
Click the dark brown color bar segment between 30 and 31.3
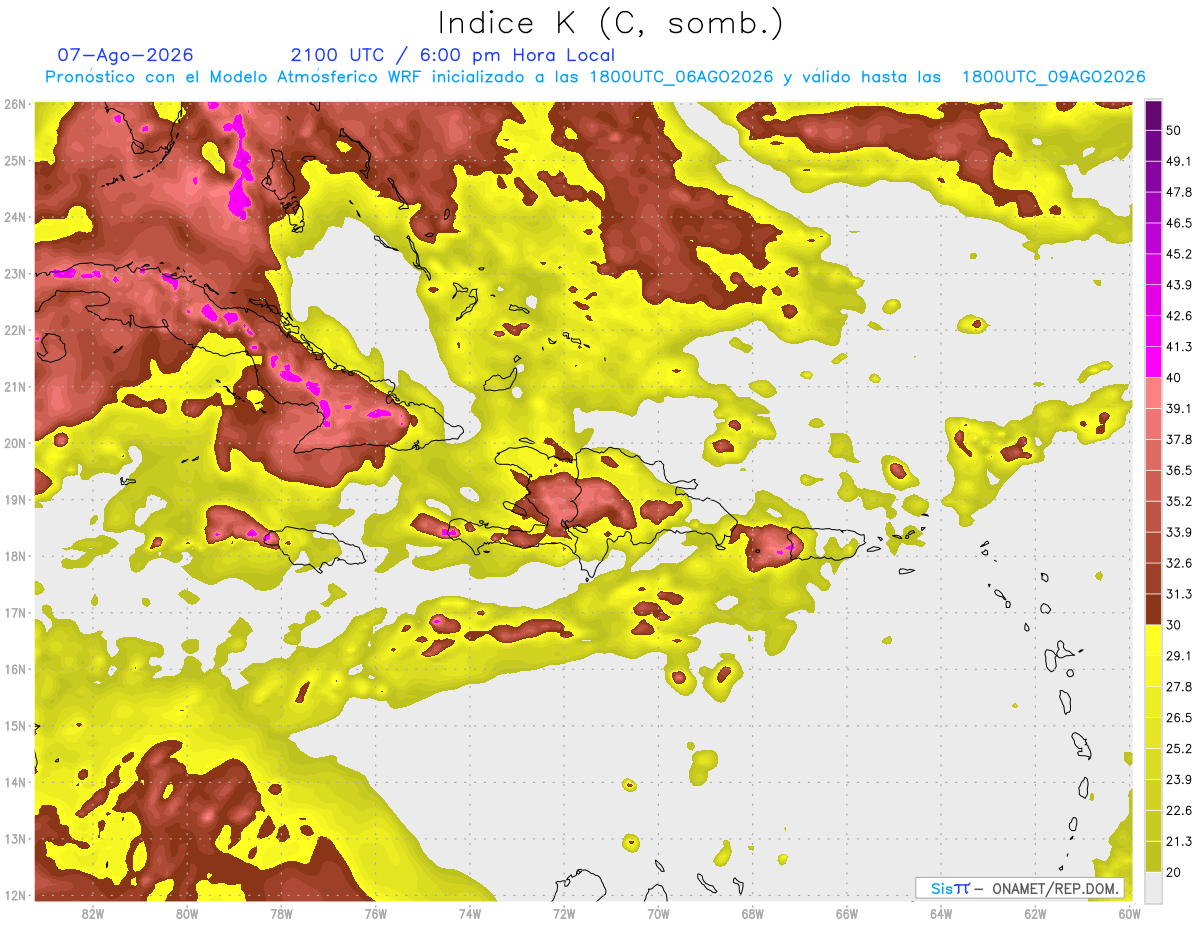(x=1153, y=609)
